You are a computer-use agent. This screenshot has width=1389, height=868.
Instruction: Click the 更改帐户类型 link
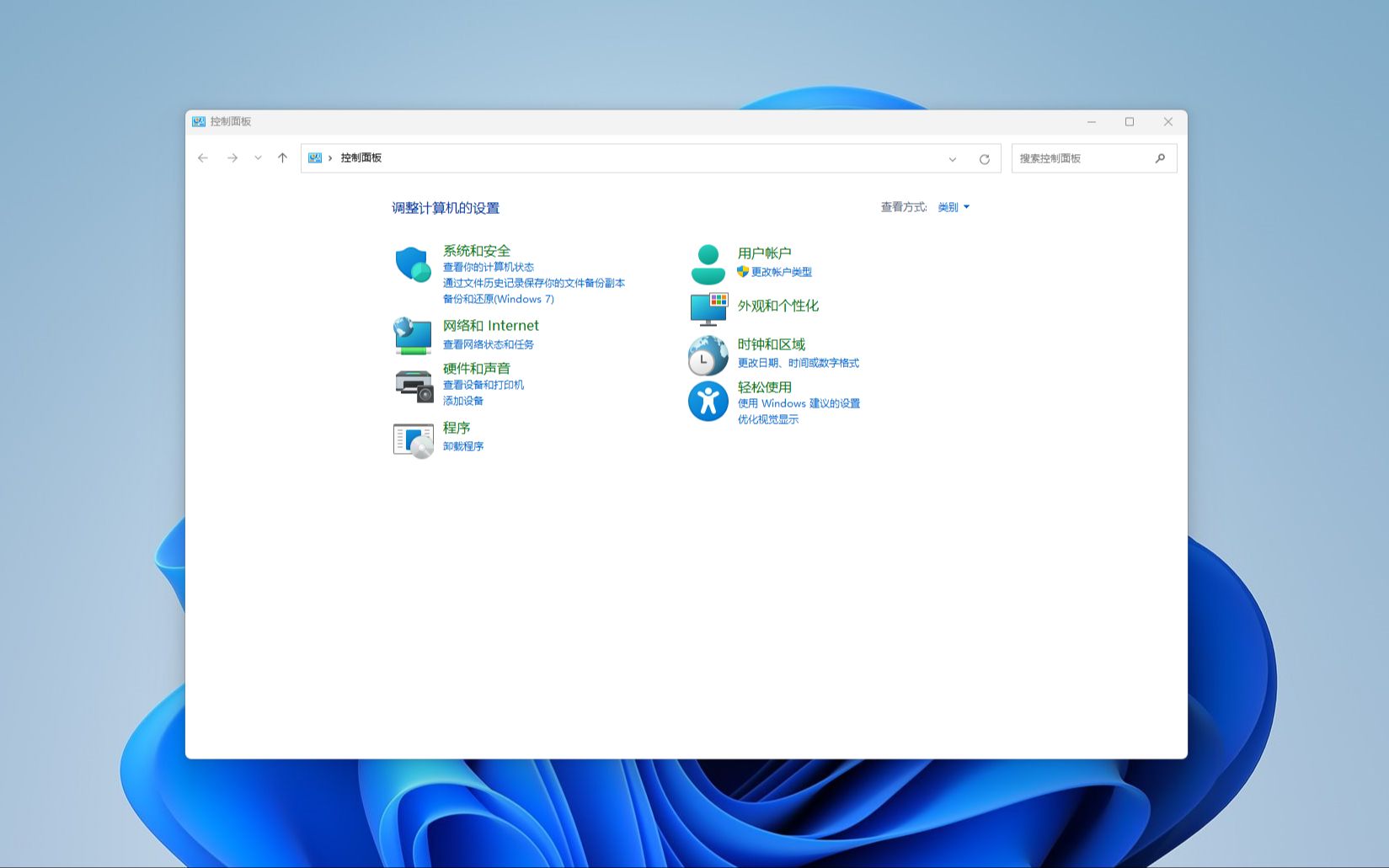(x=782, y=272)
